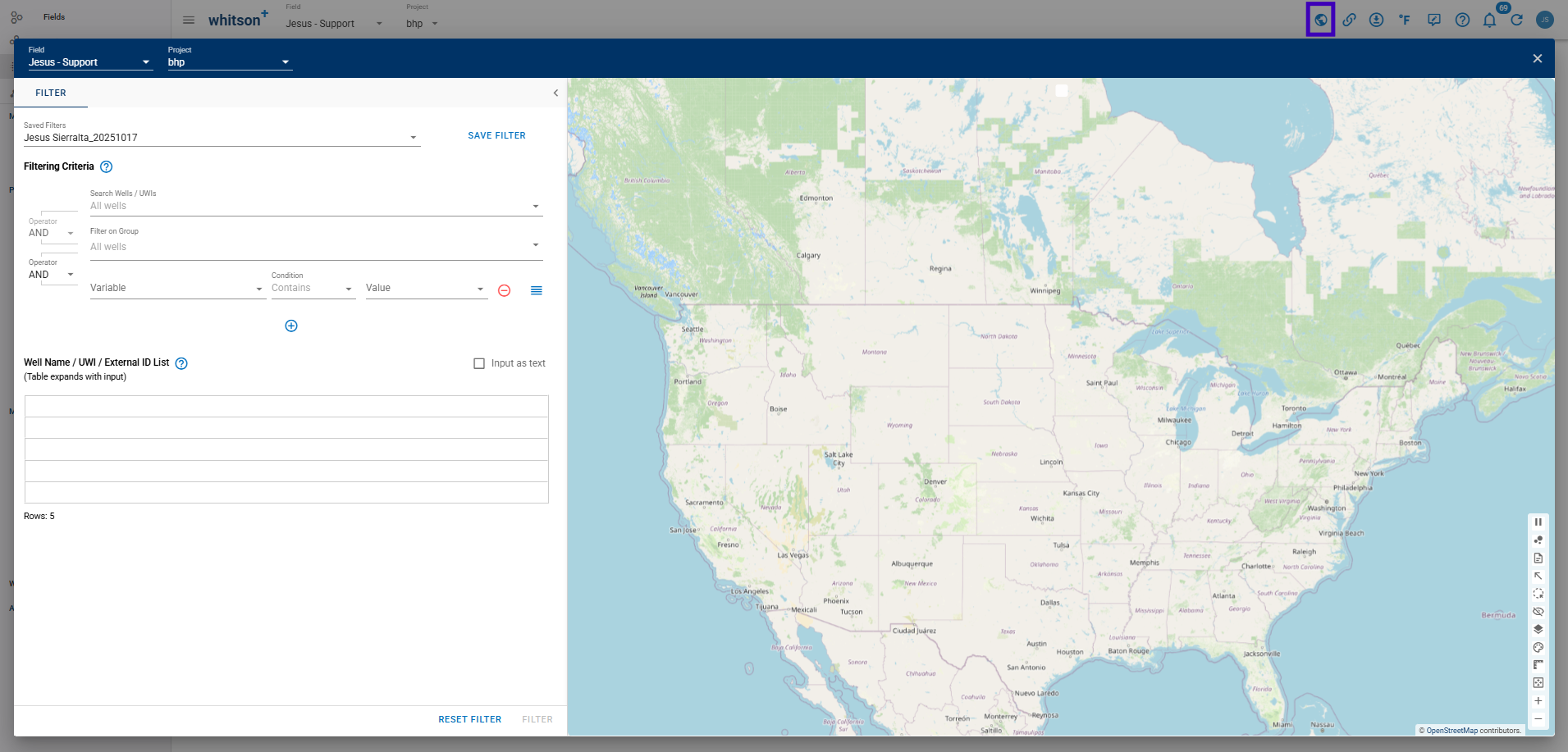
Task: Toggle the lasso selection tool on map
Action: click(1538, 594)
